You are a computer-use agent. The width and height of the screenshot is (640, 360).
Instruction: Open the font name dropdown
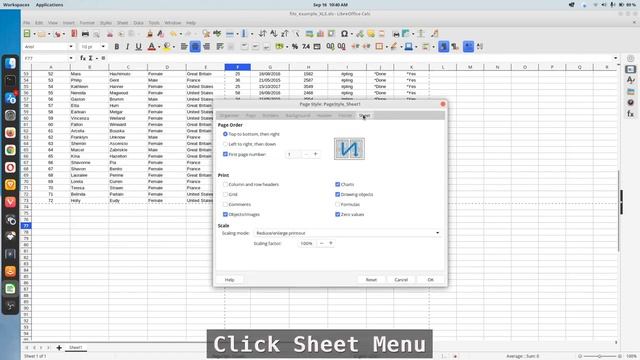click(x=71, y=47)
